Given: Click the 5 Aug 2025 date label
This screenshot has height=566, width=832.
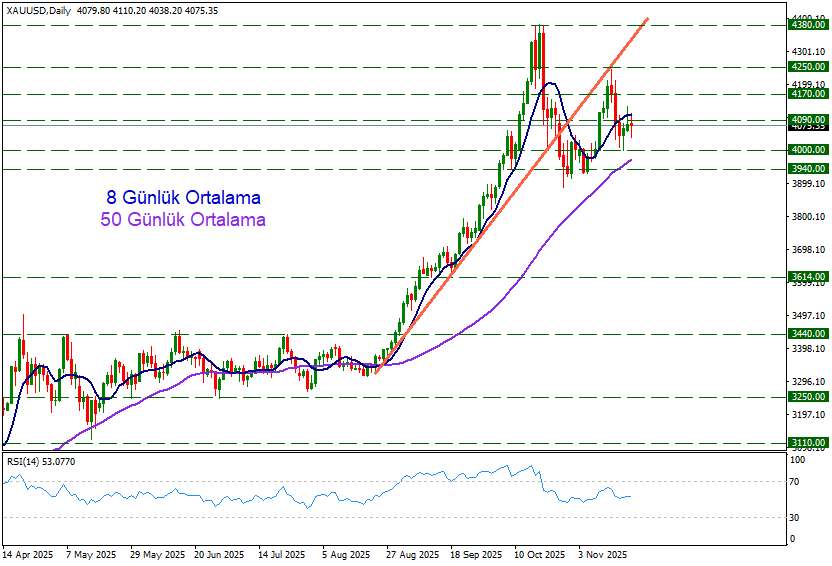Looking at the screenshot, I should pyautogui.click(x=346, y=553).
